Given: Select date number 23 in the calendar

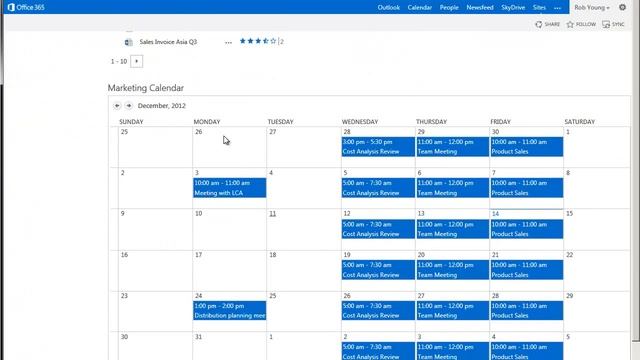Looking at the screenshot, I should (124, 296).
